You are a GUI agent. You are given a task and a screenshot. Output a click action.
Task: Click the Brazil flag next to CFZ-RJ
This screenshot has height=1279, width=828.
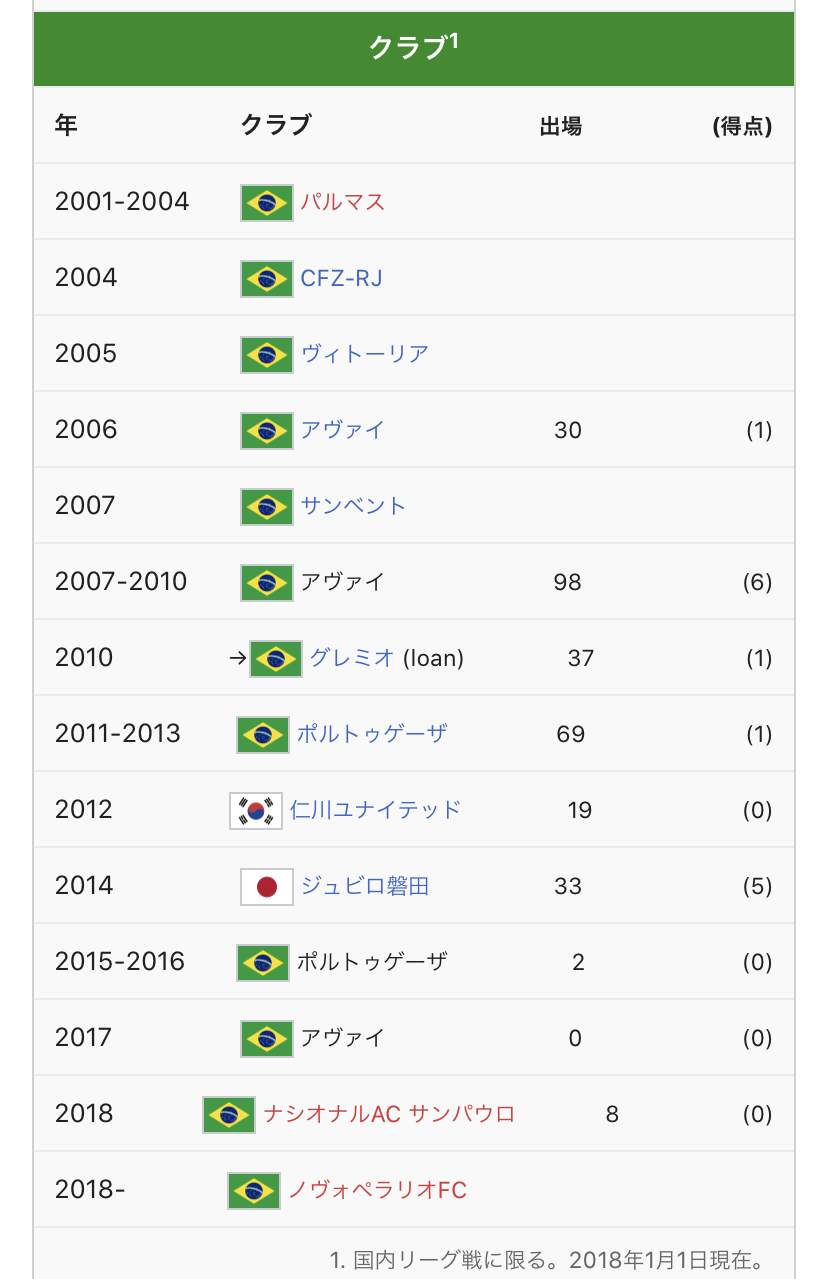point(267,279)
